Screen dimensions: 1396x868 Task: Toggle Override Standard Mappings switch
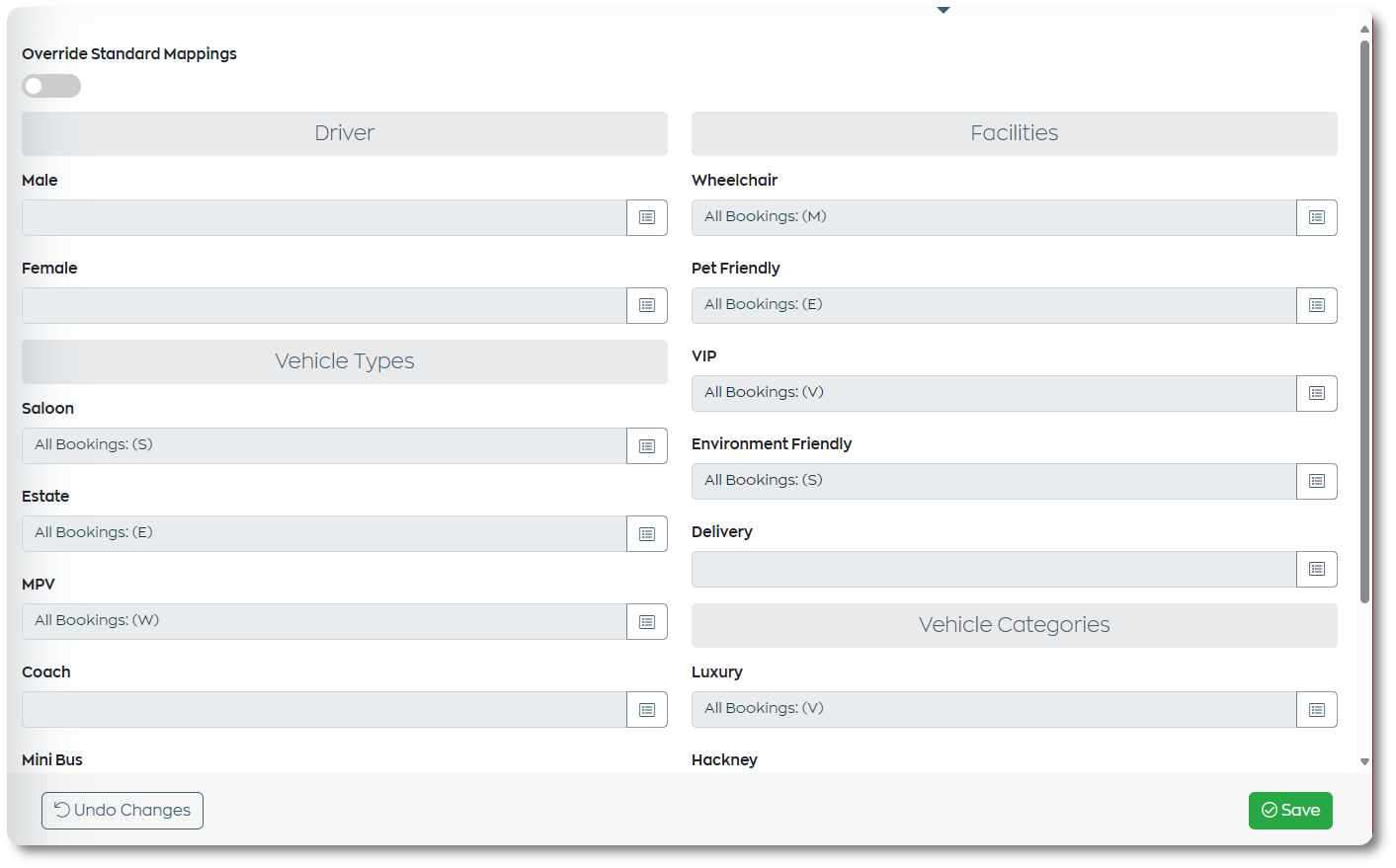click(51, 86)
